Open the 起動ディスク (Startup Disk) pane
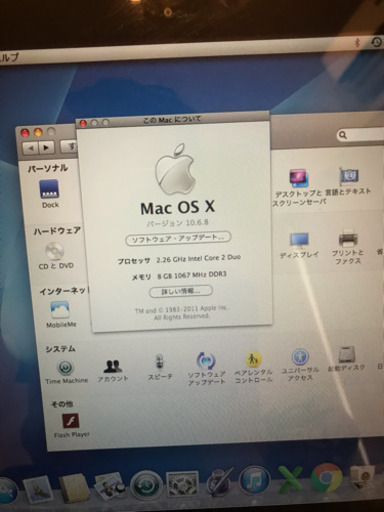384x512 pixels. coord(346,359)
